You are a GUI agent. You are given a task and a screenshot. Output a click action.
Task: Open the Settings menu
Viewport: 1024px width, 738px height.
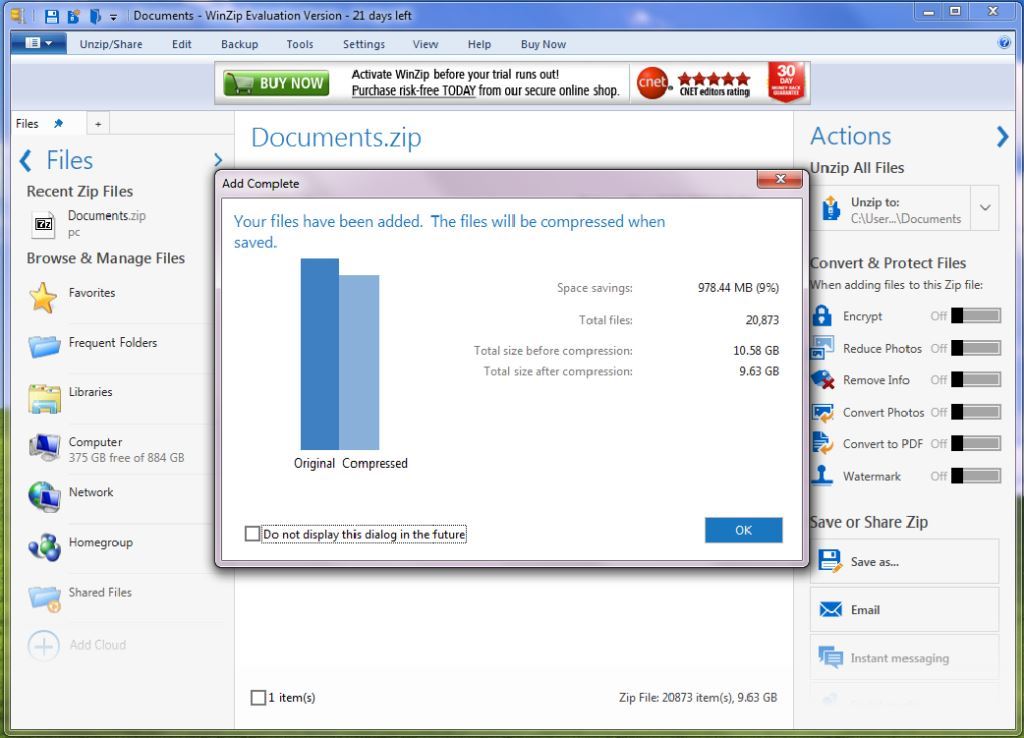point(364,44)
